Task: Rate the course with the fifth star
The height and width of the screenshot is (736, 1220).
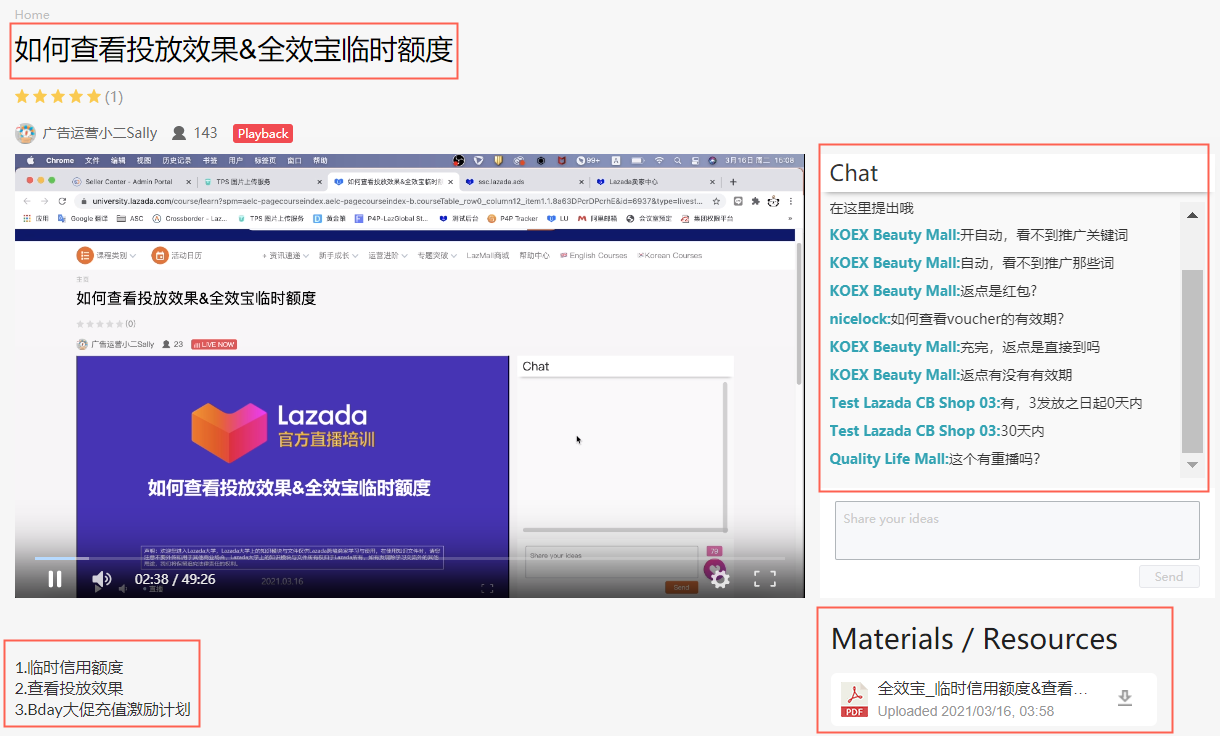Action: (x=94, y=97)
